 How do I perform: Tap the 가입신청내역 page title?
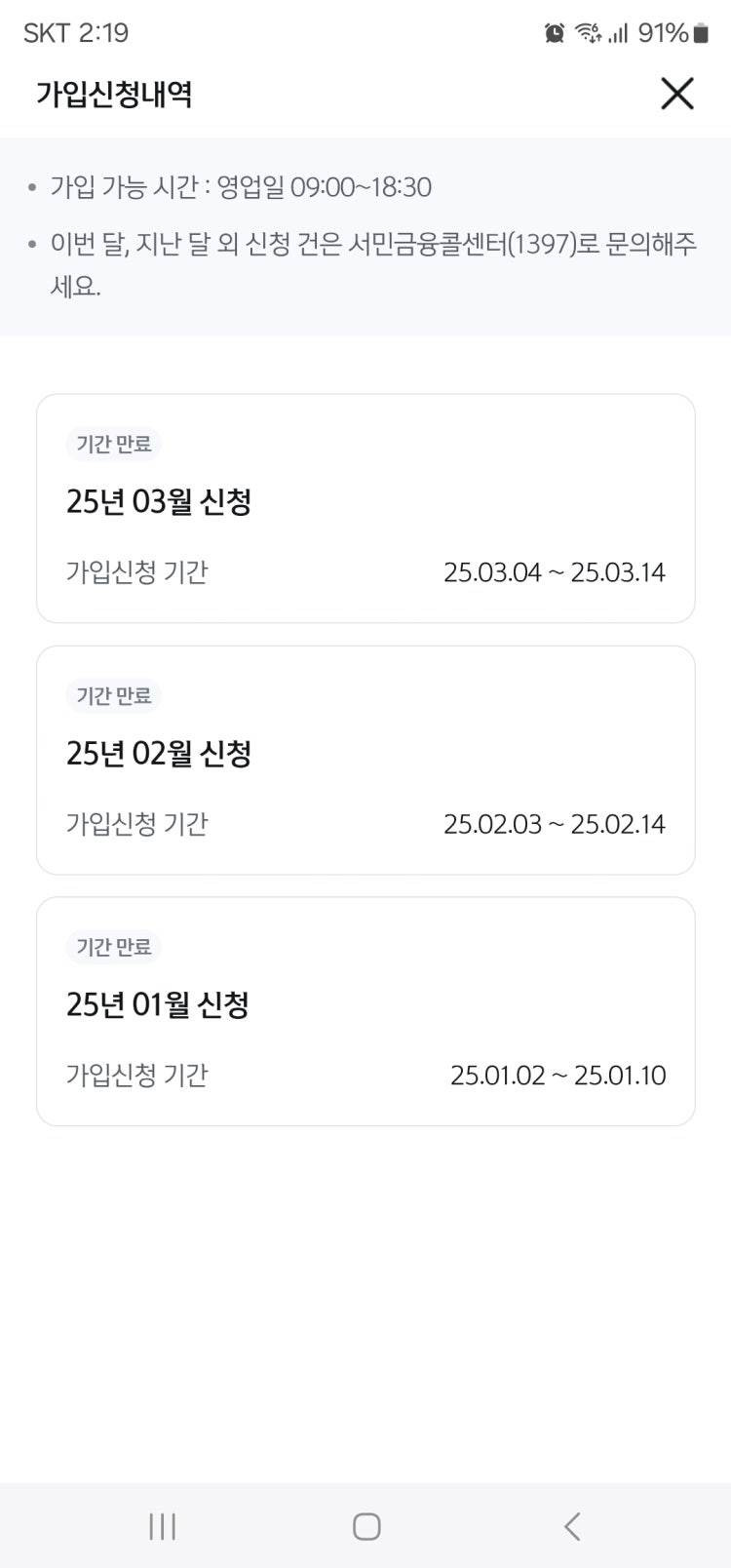pos(114,95)
